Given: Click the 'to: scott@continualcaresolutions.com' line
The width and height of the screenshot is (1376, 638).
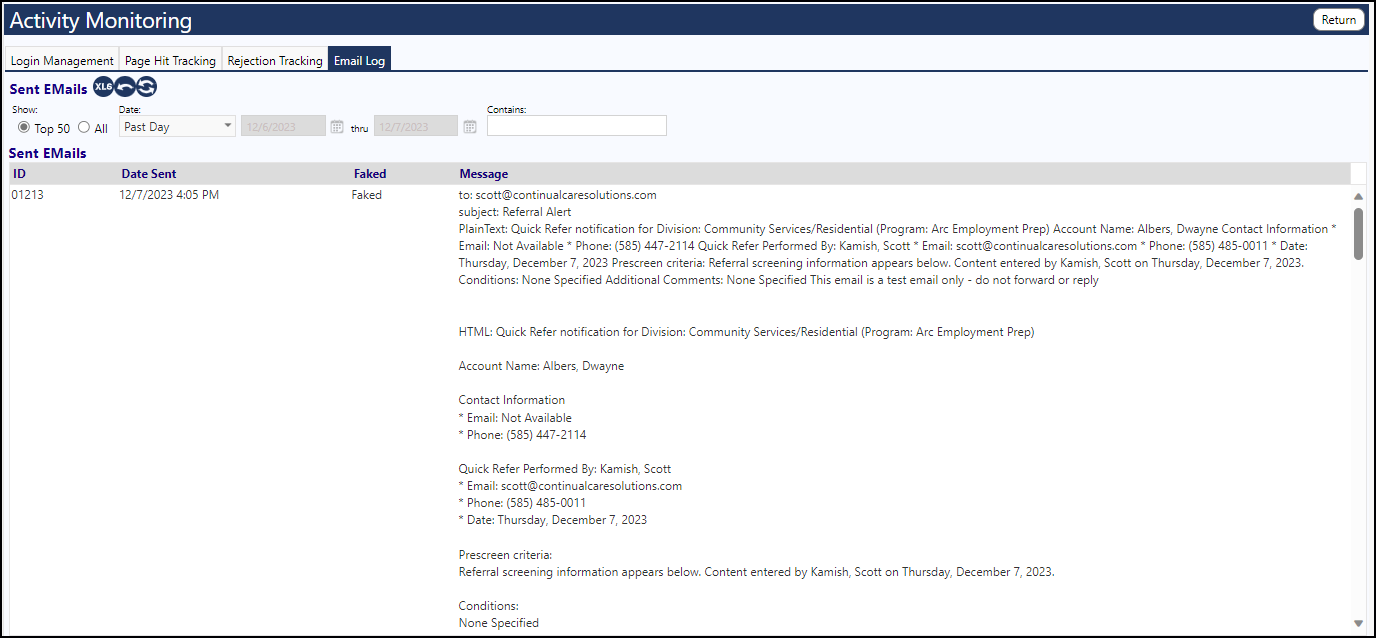Looking at the screenshot, I should coord(558,195).
